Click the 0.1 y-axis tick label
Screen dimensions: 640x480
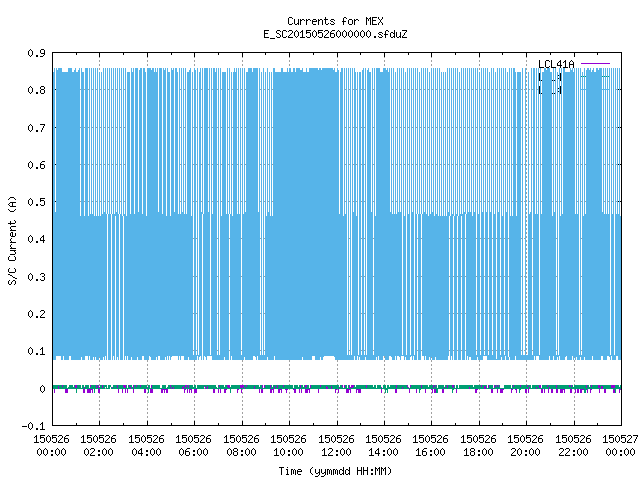coord(36,351)
